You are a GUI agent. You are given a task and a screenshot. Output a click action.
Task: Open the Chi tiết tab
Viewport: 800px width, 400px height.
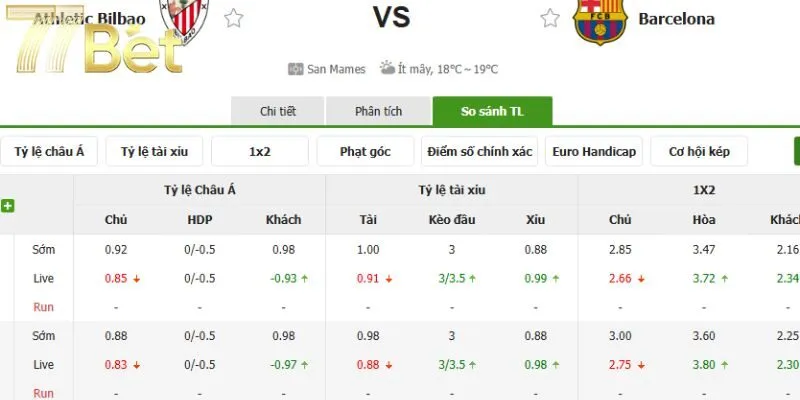point(278,111)
